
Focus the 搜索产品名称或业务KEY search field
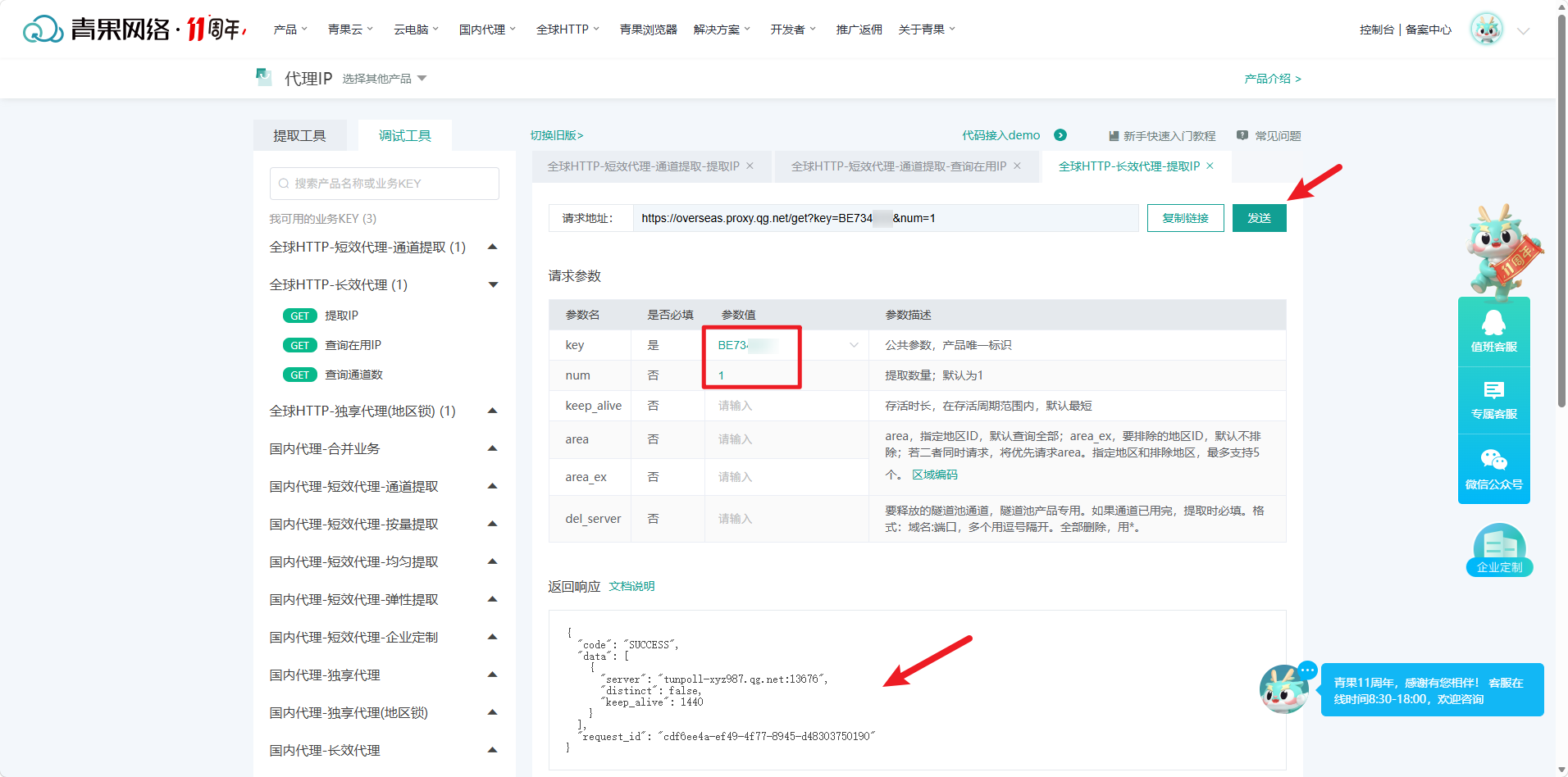tap(385, 184)
